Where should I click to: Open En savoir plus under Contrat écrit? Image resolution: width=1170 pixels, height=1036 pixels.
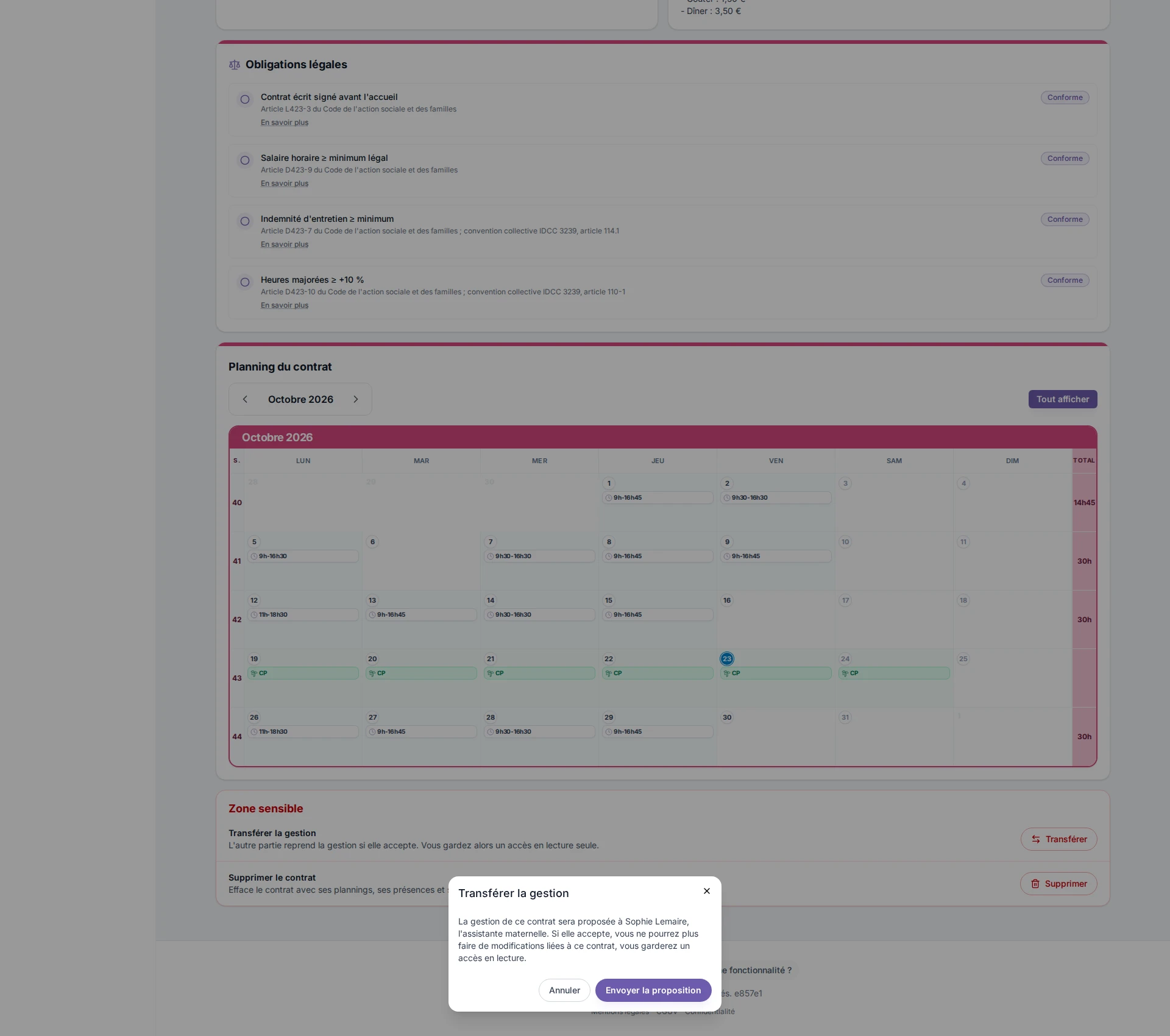click(285, 122)
